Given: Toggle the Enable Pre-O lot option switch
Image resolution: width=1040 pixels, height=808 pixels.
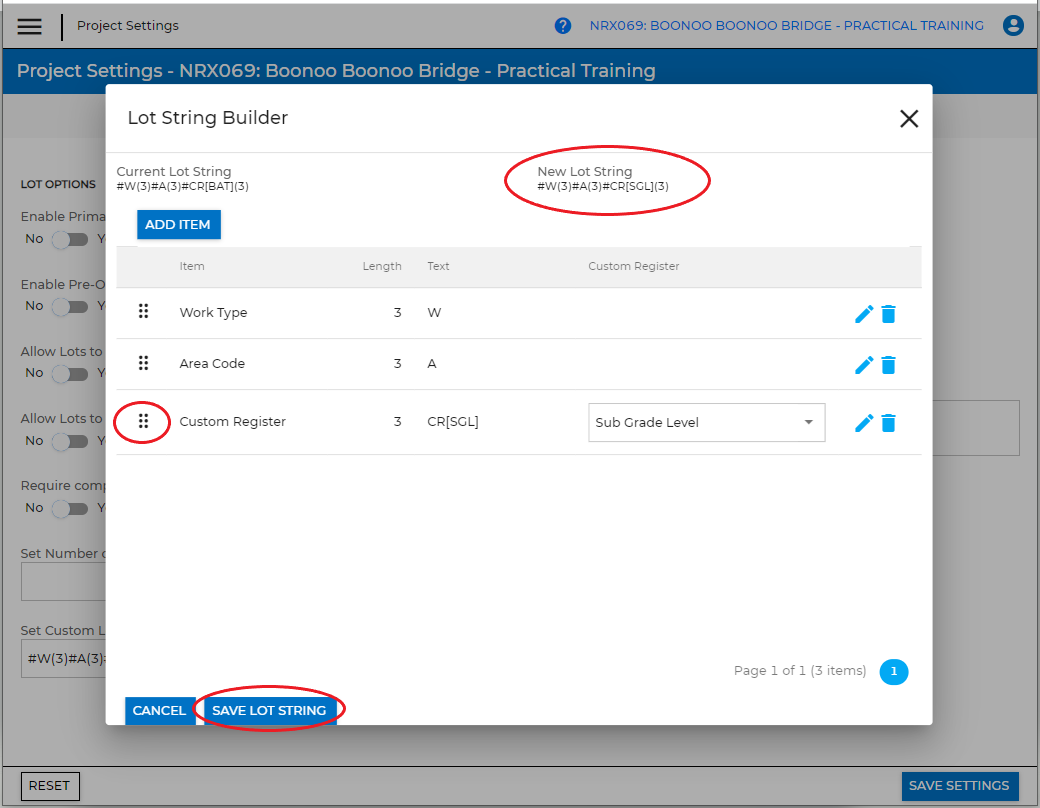Looking at the screenshot, I should click(x=69, y=307).
